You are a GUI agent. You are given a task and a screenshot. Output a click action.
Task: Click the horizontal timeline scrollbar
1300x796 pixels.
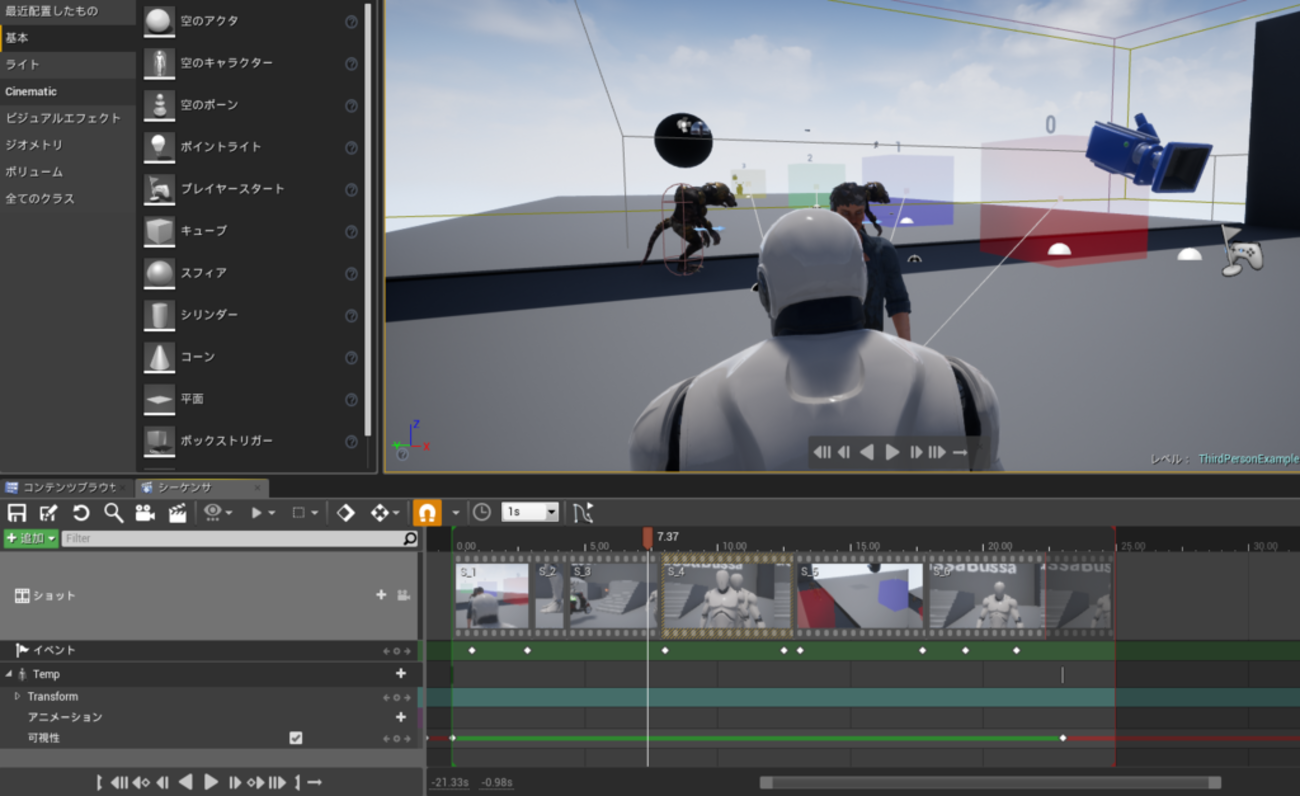coord(989,783)
